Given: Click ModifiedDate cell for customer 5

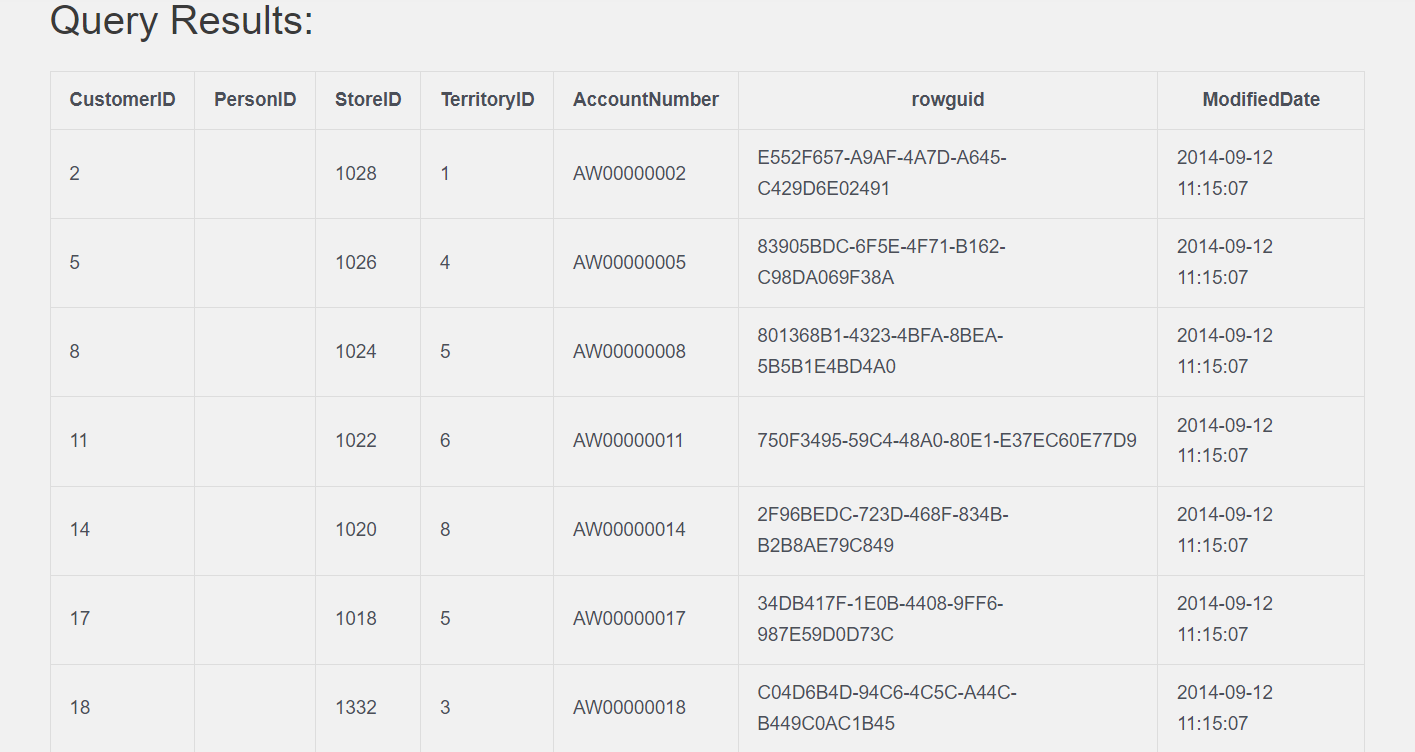Looking at the screenshot, I should tap(1224, 262).
